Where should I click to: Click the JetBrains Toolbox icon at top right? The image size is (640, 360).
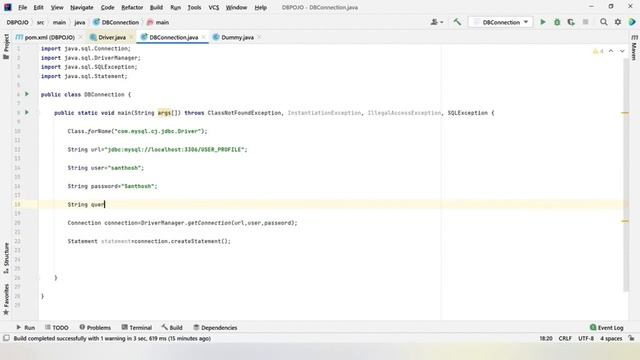[632, 22]
